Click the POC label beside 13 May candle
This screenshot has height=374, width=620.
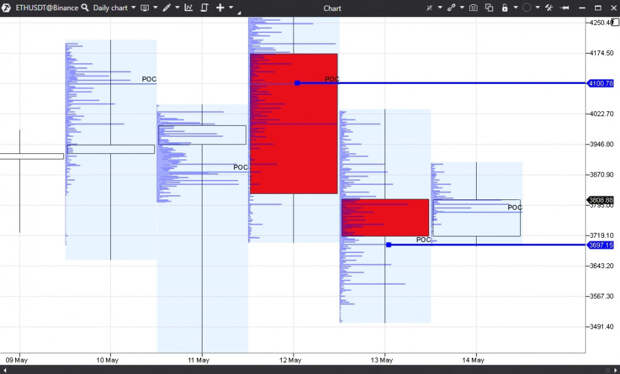(423, 240)
